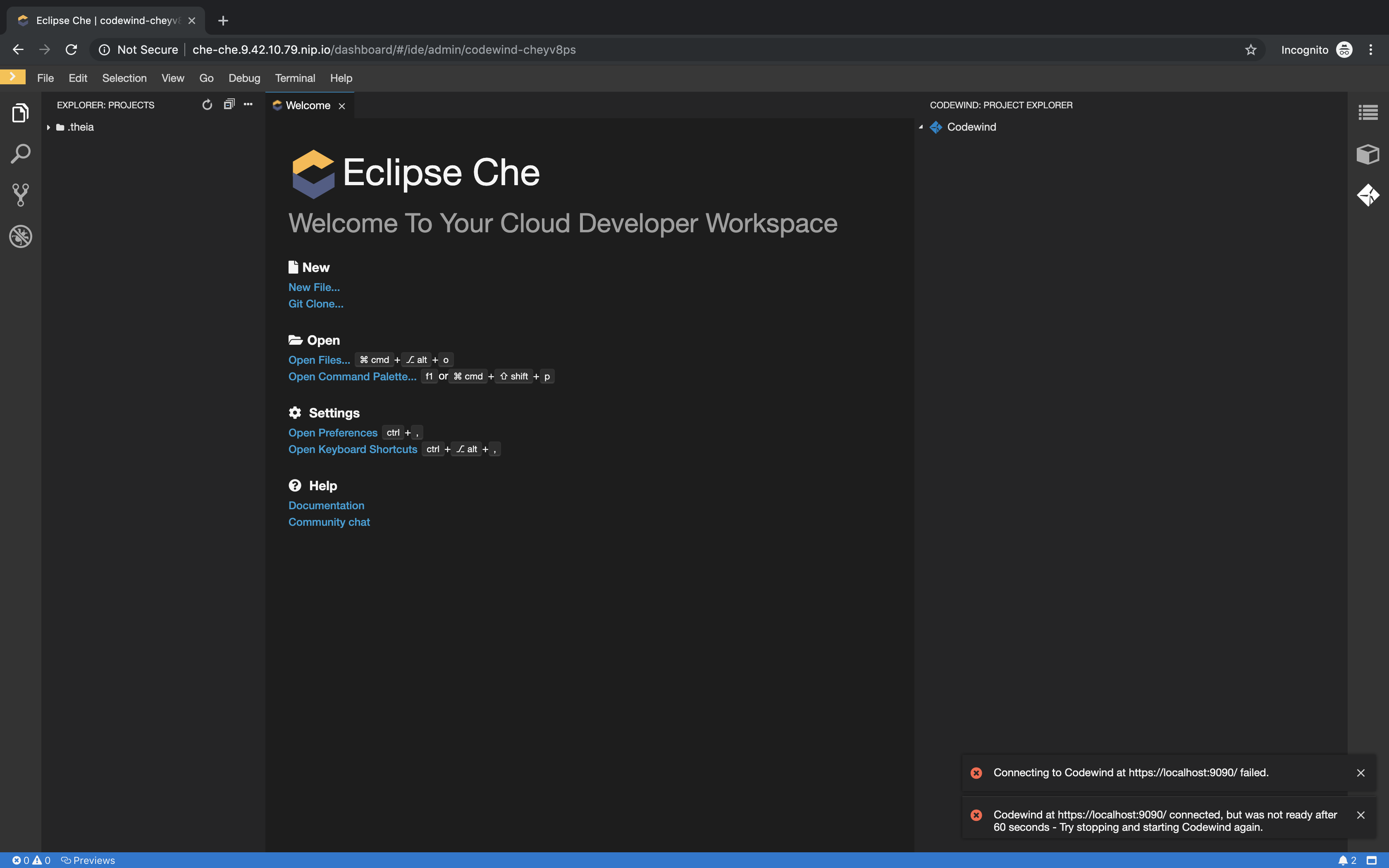Open the Community chat link

point(329,522)
